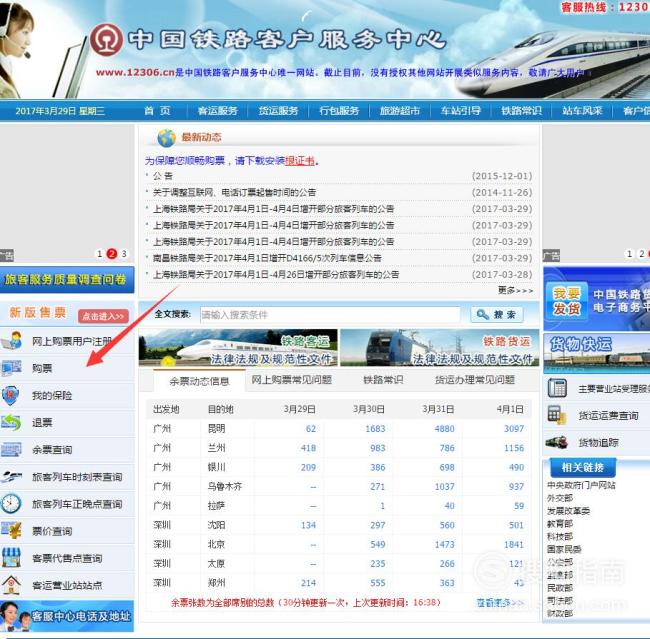Open 行包服务 navigation item

(339, 110)
